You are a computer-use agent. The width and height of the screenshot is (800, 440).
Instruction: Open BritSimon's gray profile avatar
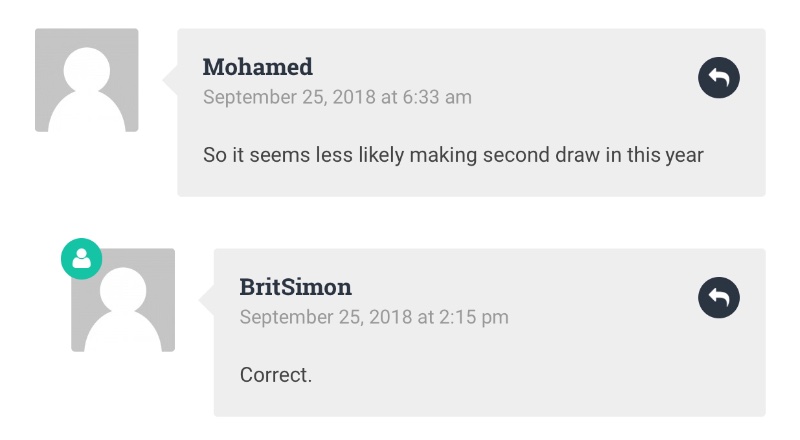pos(123,300)
